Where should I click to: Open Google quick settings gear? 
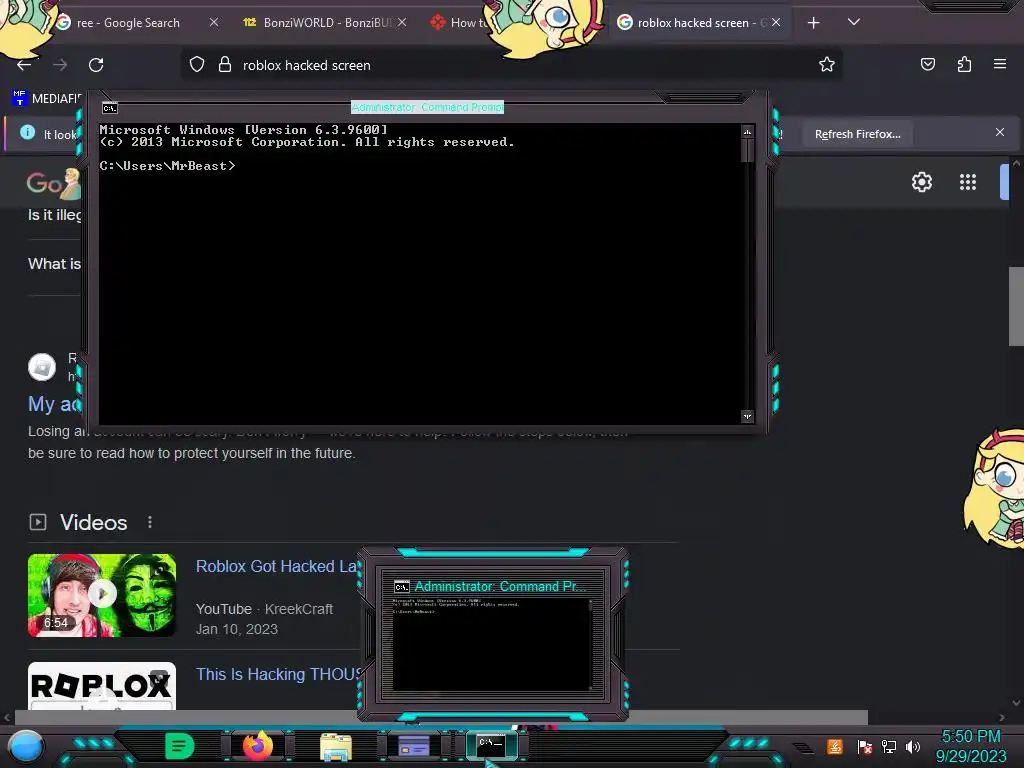[921, 182]
